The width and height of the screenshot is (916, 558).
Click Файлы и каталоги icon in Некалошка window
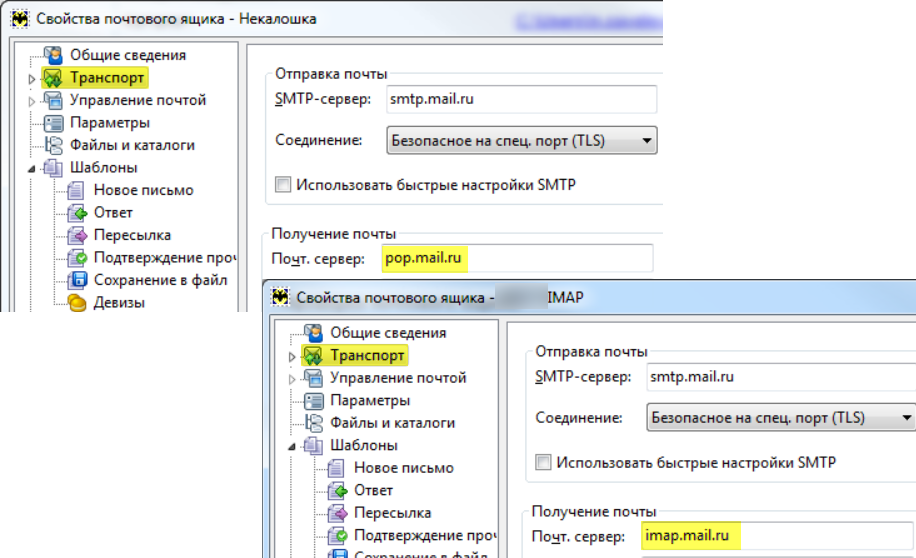pos(53,145)
